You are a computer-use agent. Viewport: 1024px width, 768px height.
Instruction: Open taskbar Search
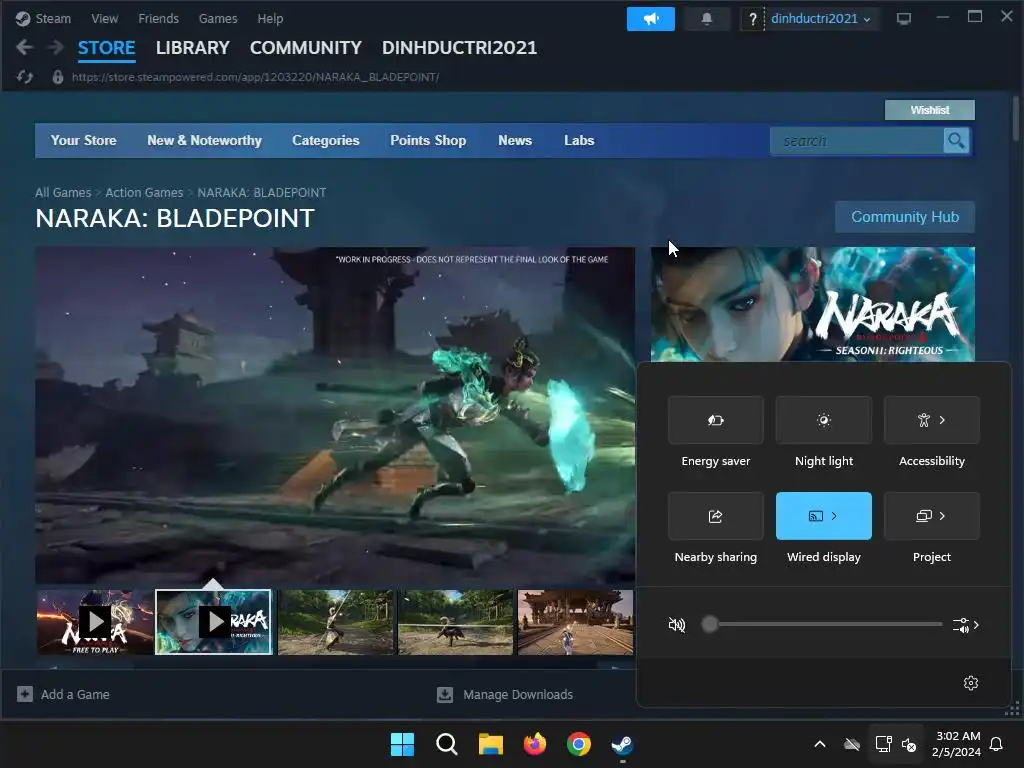pos(447,744)
